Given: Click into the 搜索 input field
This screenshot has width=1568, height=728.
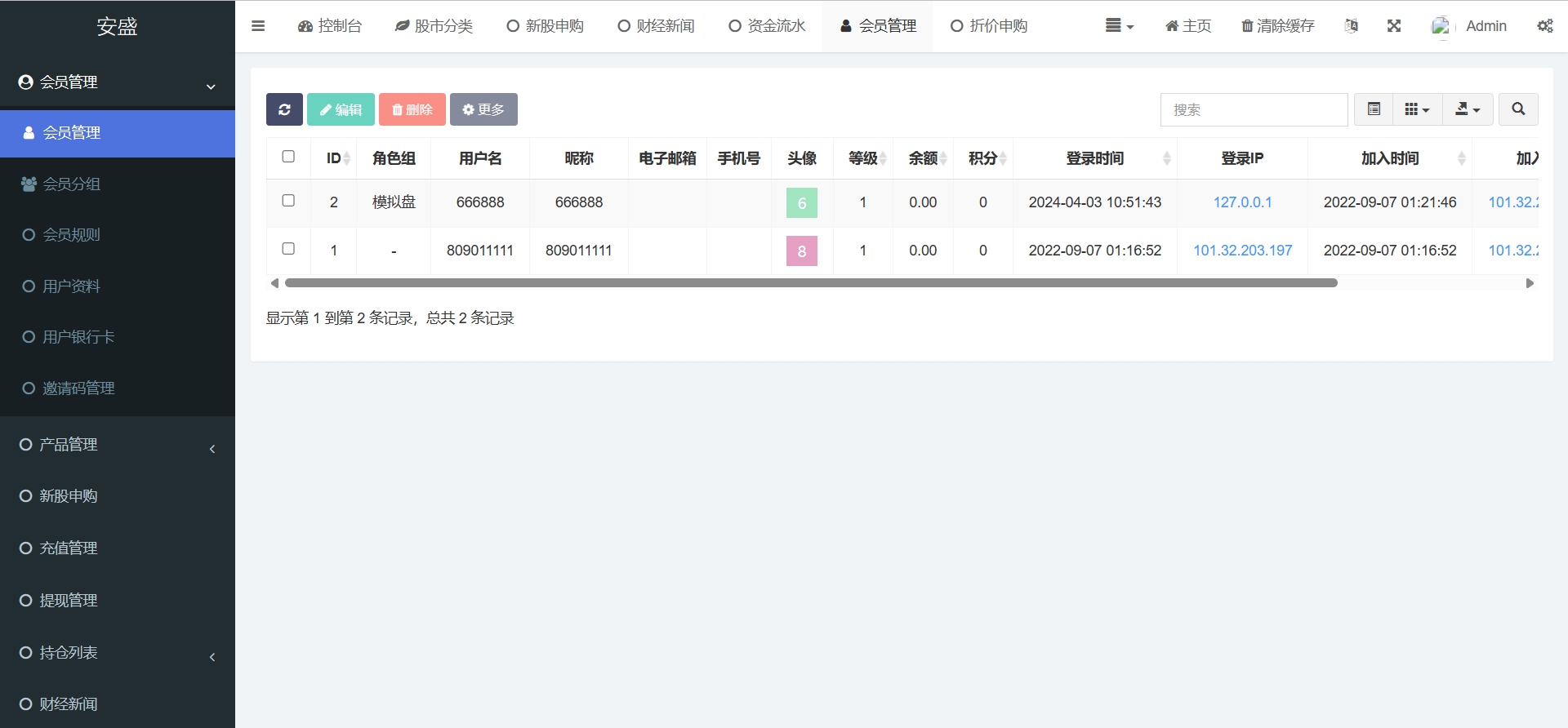Looking at the screenshot, I should pos(1254,109).
